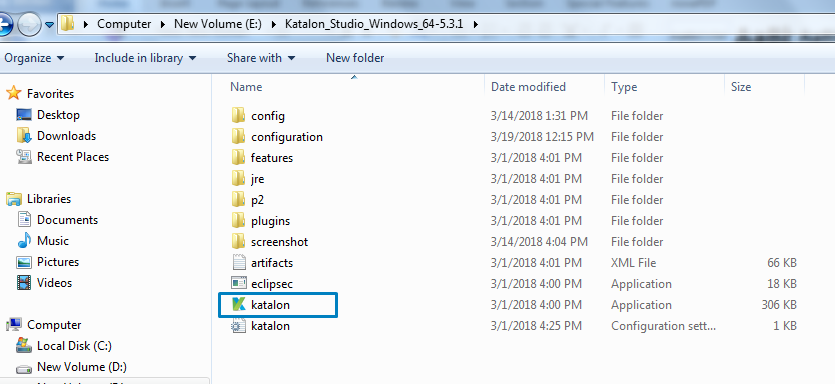This screenshot has height=384, width=835.
Task: Sort by the Size column header
Action: pos(741,87)
